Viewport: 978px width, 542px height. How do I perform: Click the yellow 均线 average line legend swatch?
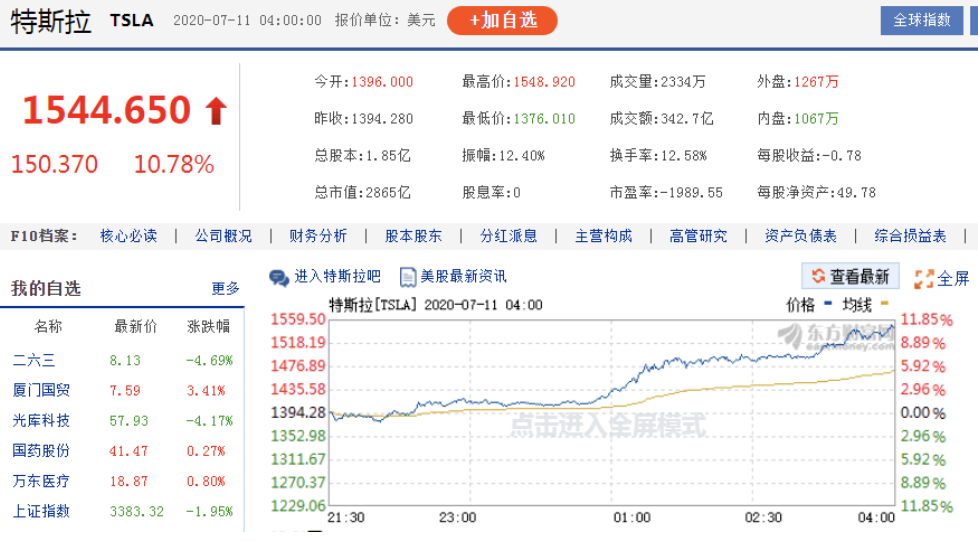tap(884, 304)
